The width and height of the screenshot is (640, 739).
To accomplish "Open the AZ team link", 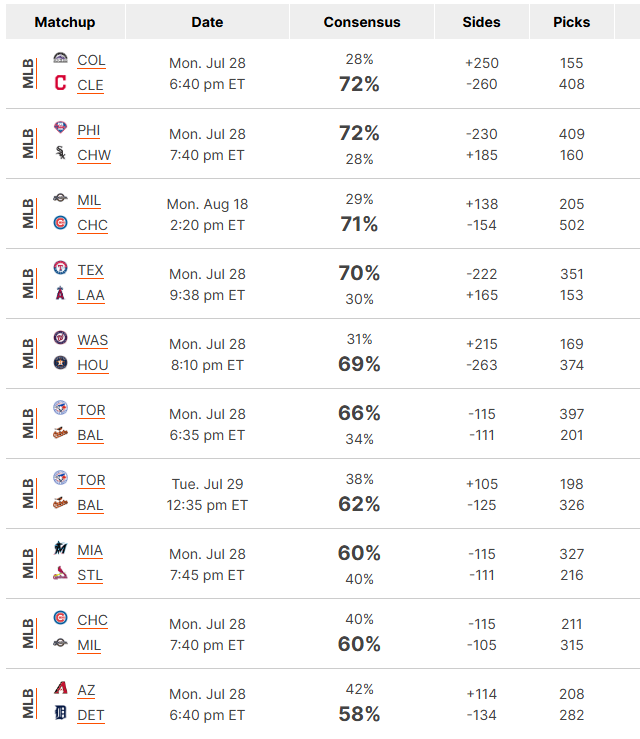I will pyautogui.click(x=86, y=690).
